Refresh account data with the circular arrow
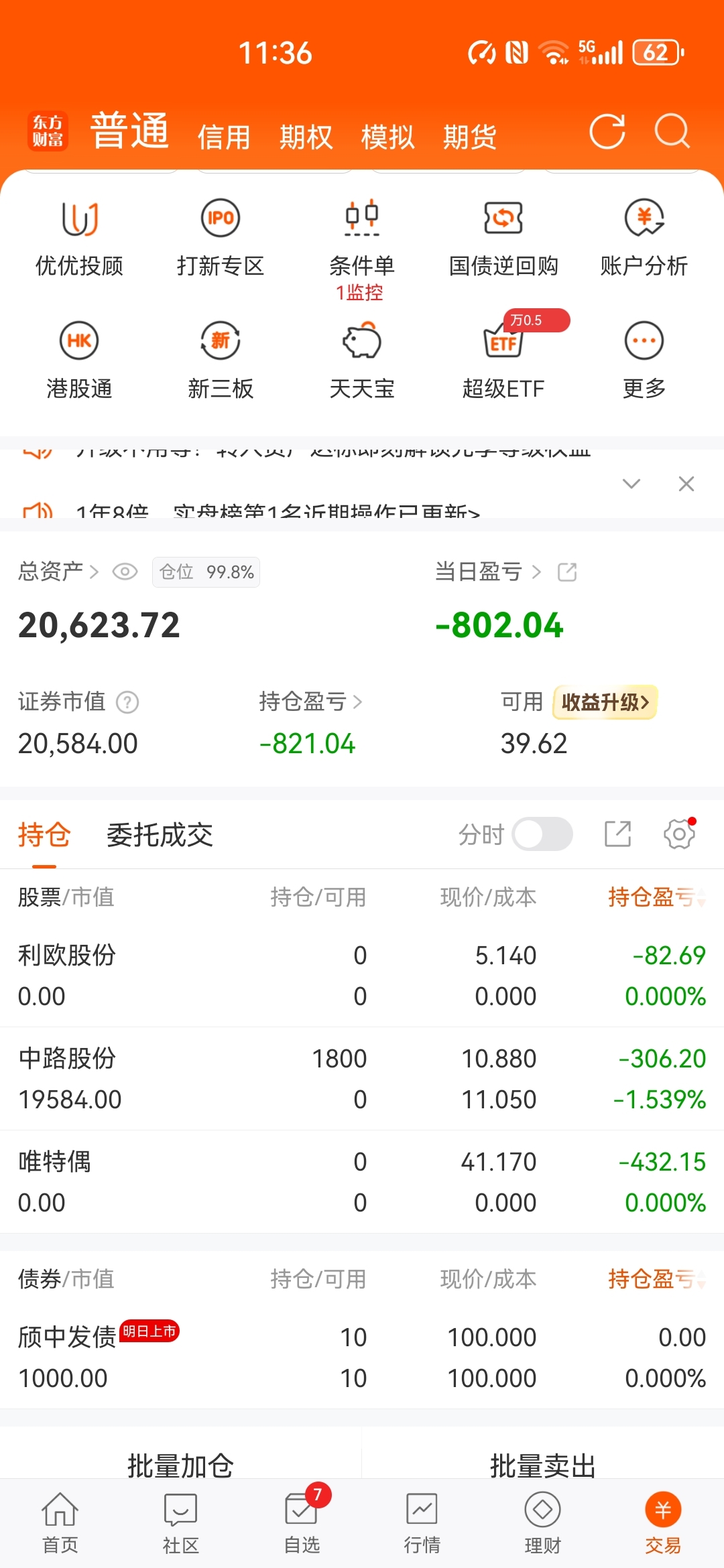Image resolution: width=724 pixels, height=1568 pixels. [607, 131]
